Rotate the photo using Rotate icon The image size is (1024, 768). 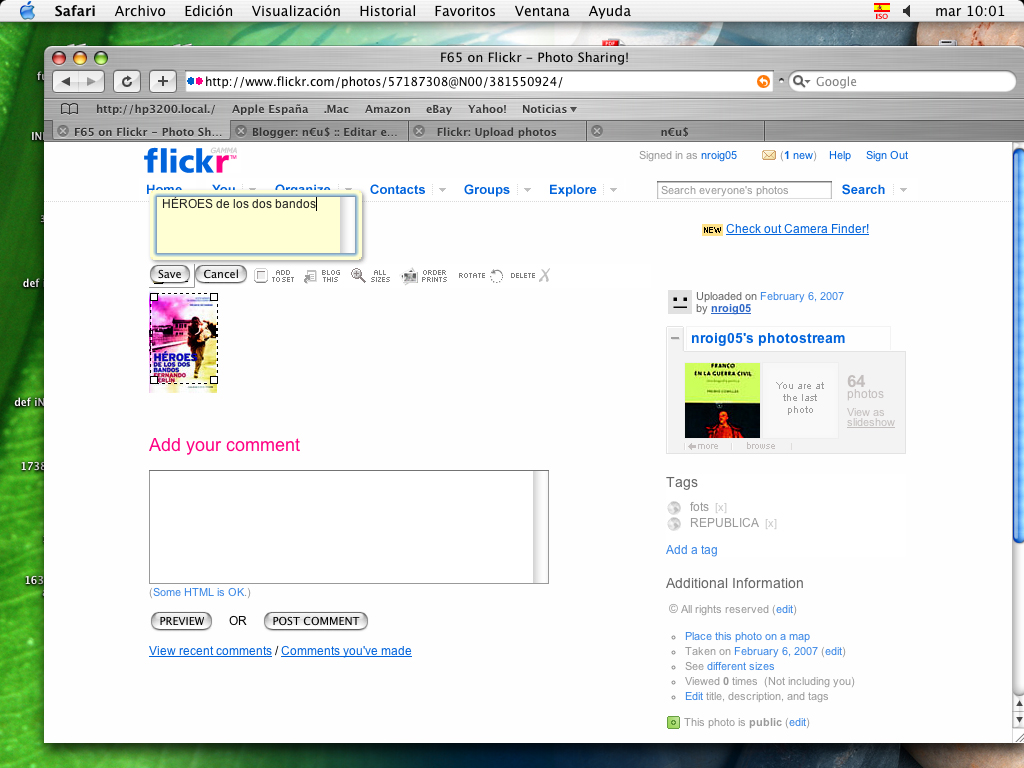point(481,276)
